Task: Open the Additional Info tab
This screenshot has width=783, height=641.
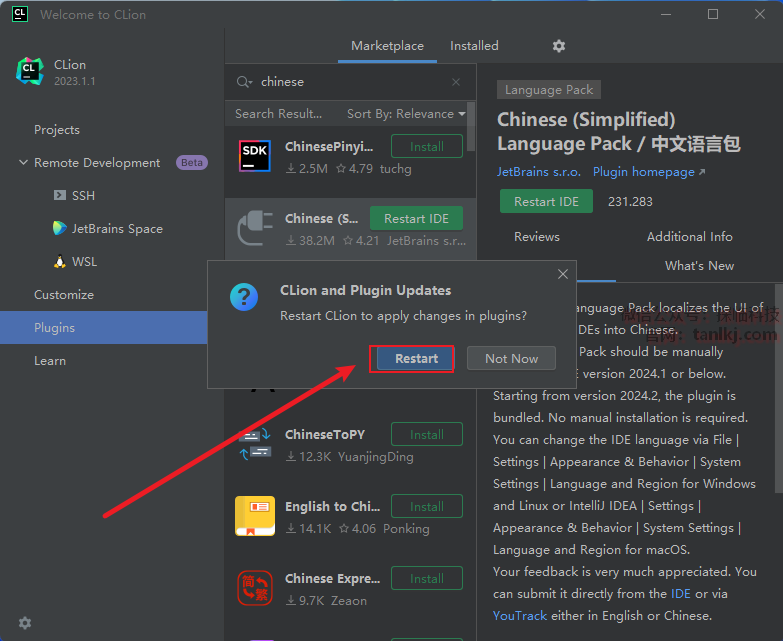Action: (x=689, y=237)
